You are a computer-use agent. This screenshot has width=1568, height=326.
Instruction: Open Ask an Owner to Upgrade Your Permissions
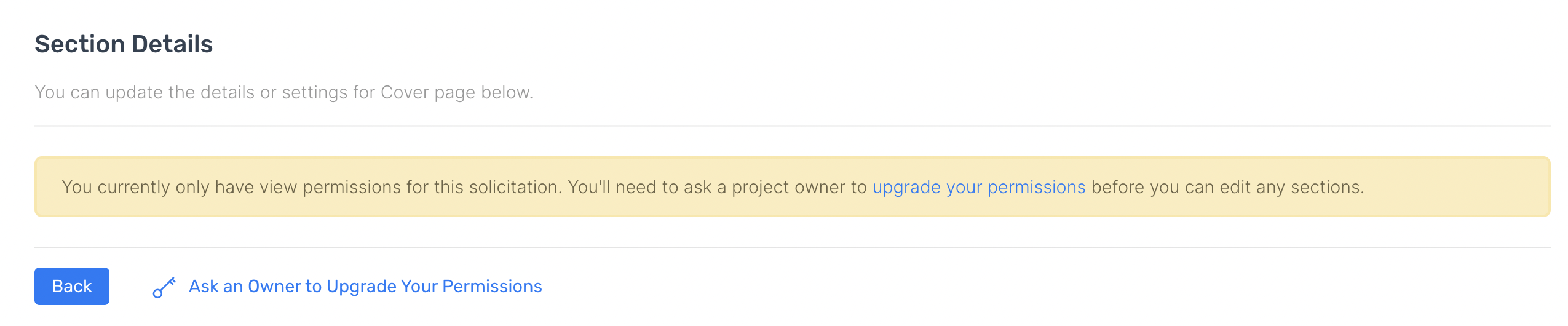pyautogui.click(x=365, y=286)
